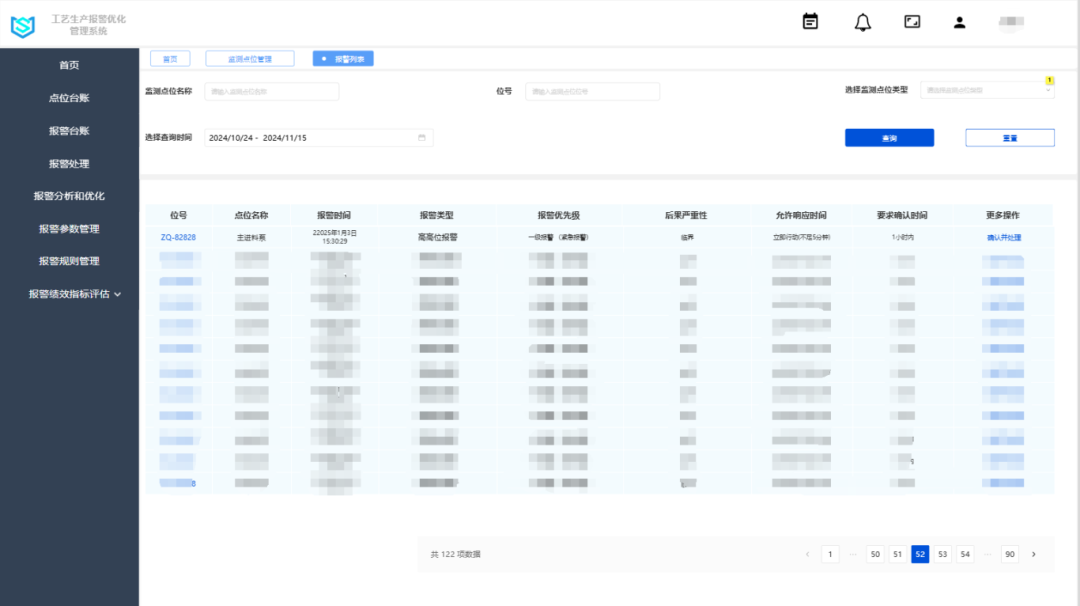Toggle fullscreen icon in header

click(912, 22)
